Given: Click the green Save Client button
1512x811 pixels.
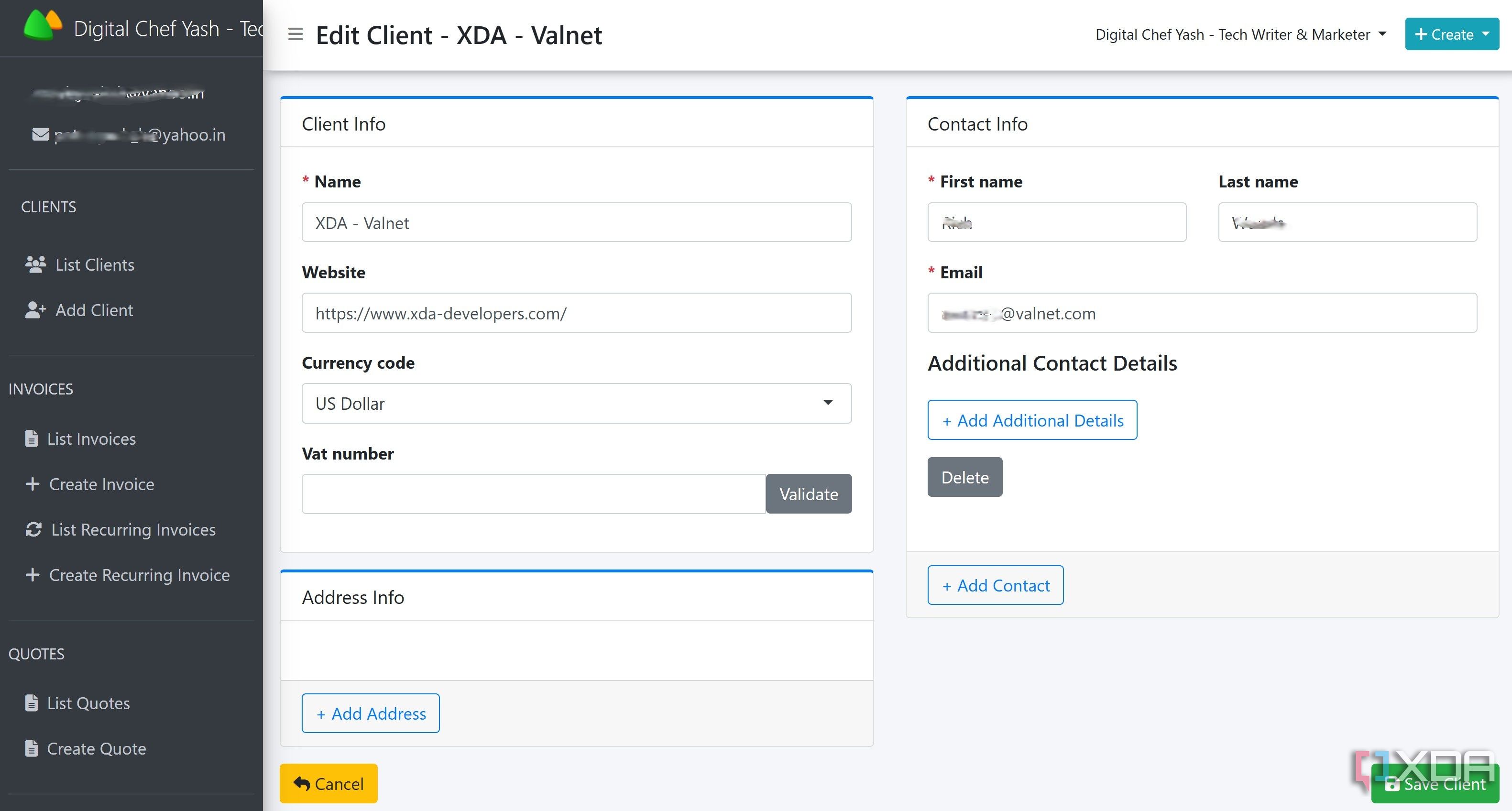Looking at the screenshot, I should 1435,783.
